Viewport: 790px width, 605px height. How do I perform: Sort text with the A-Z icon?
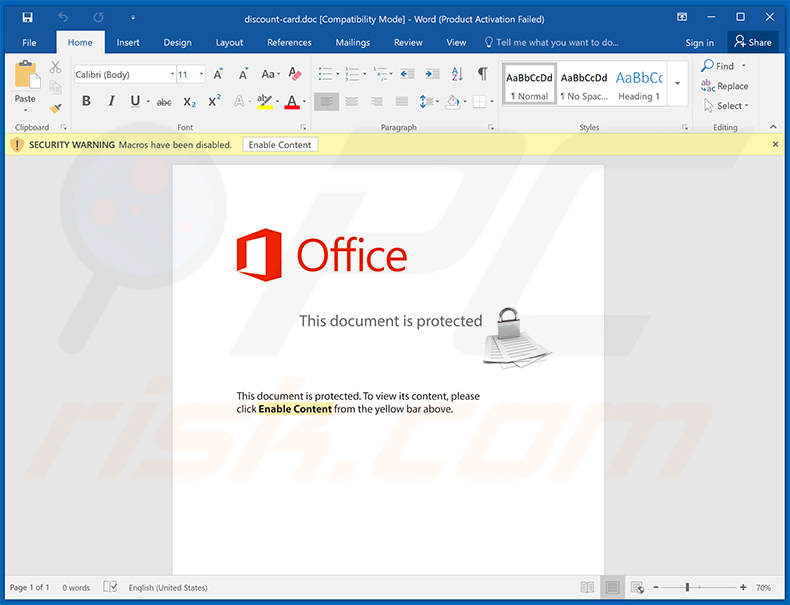click(457, 75)
